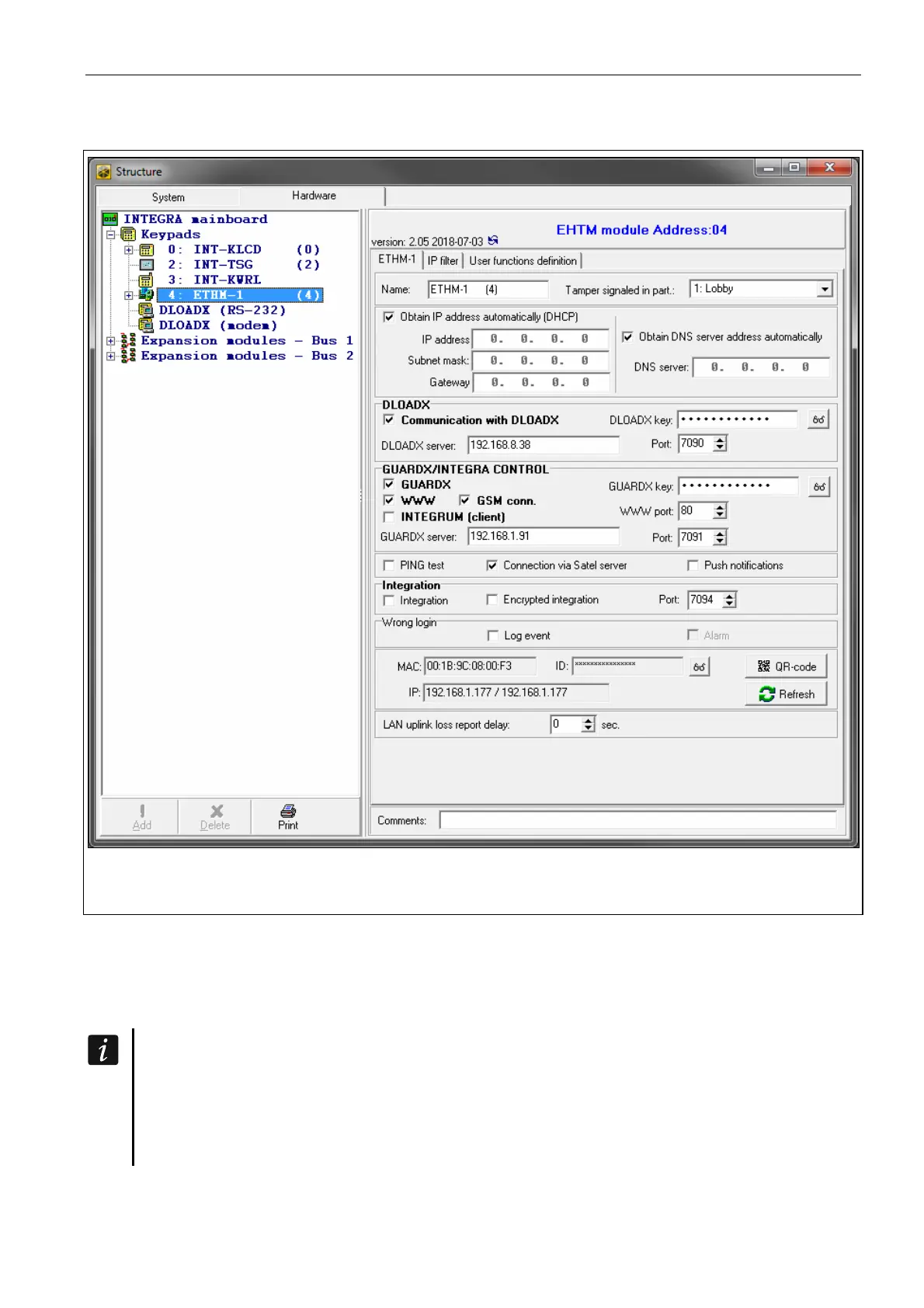The height and width of the screenshot is (1308, 924).
Task: Expand the ETHM-1 tree node
Action: pyautogui.click(x=129, y=295)
